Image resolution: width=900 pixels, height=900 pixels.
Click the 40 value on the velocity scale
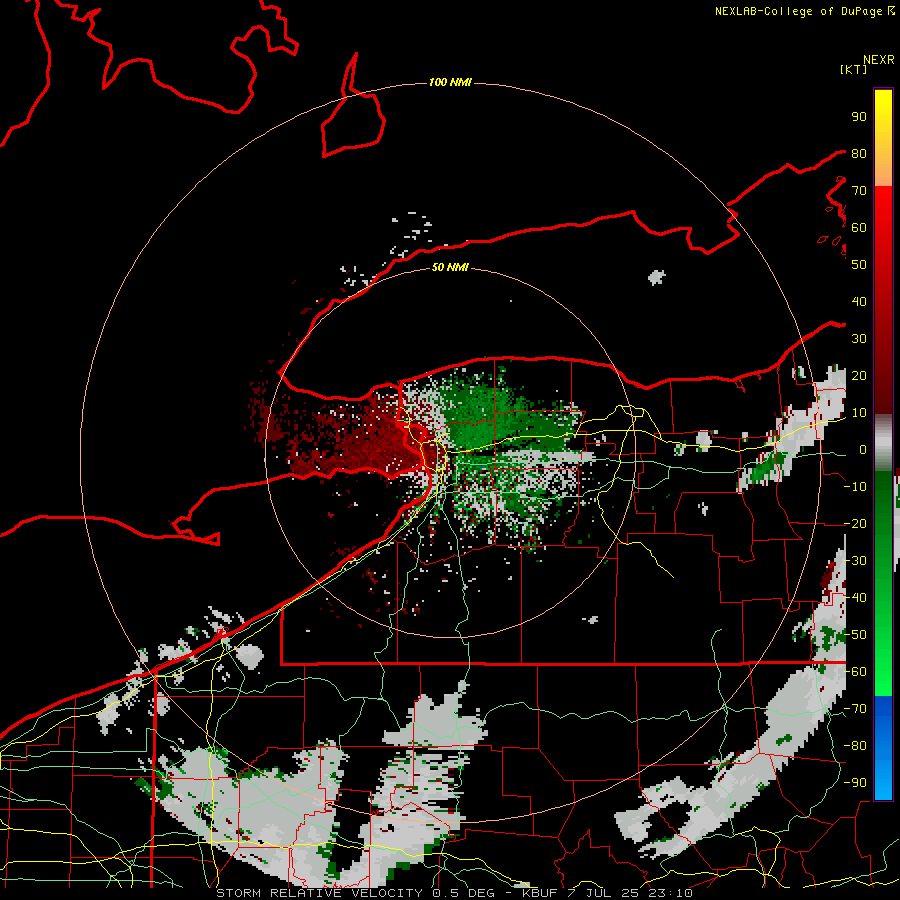click(859, 301)
